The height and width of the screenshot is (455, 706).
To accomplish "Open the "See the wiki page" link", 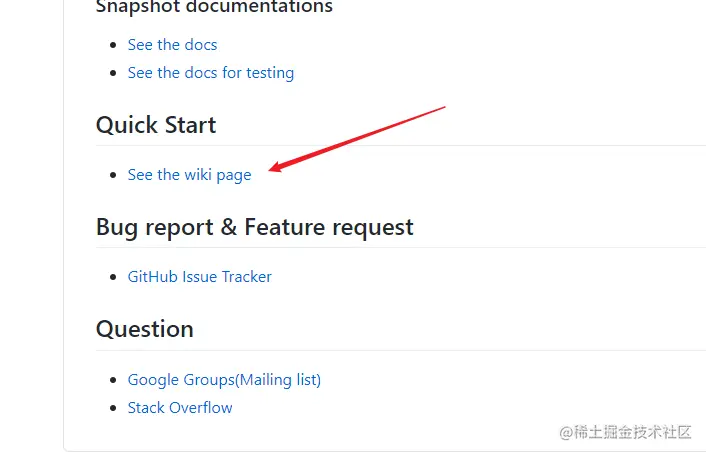I will [x=190, y=175].
